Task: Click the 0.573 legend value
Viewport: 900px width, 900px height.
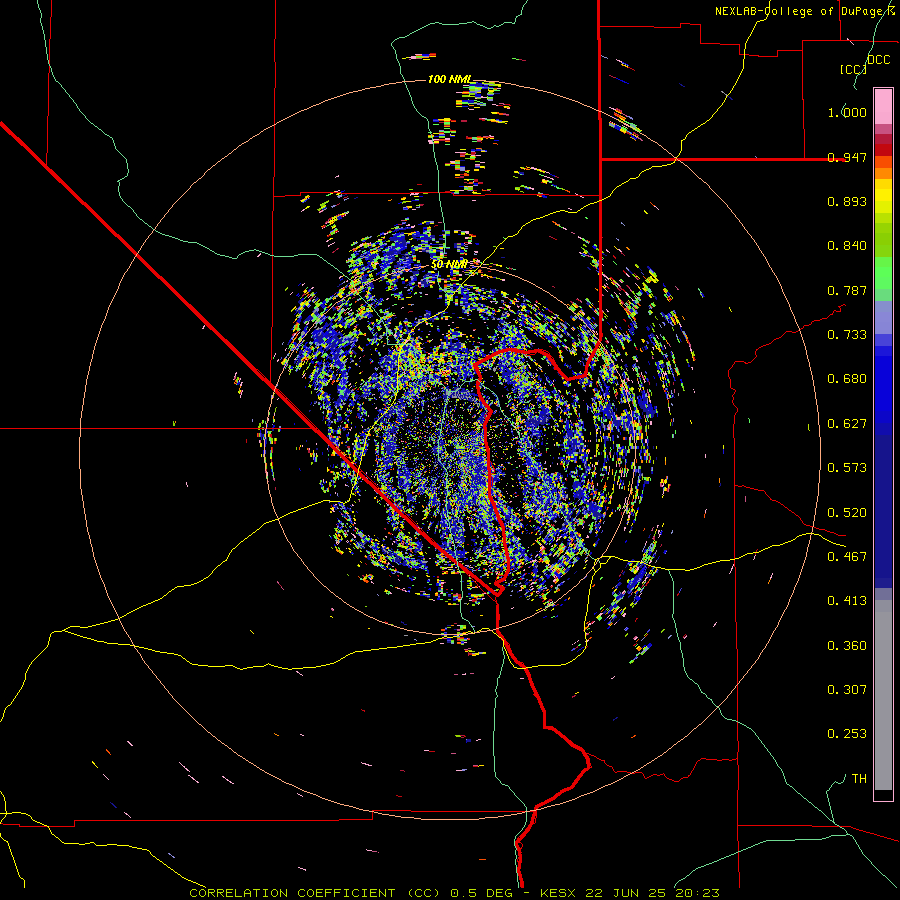Action: (847, 468)
